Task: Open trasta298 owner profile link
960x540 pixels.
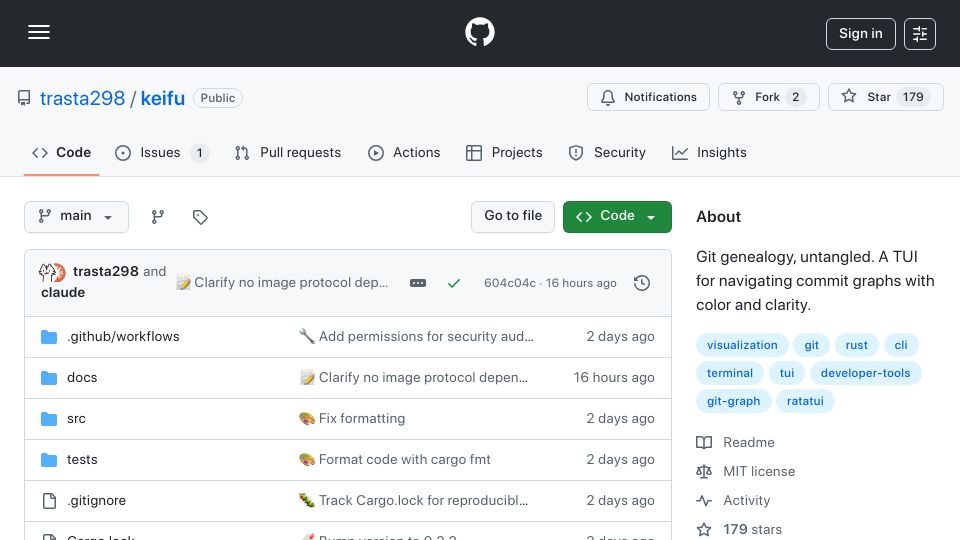Action: [x=82, y=98]
